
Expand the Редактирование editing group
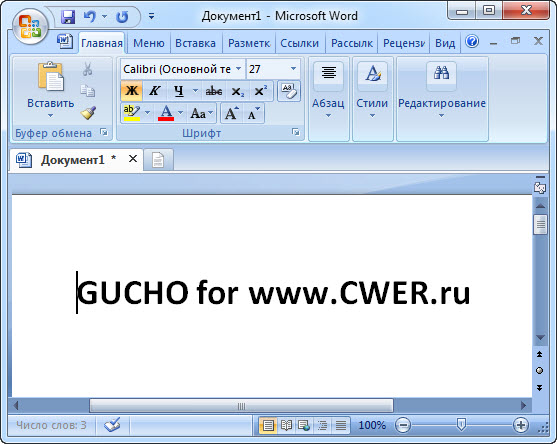pos(442,99)
